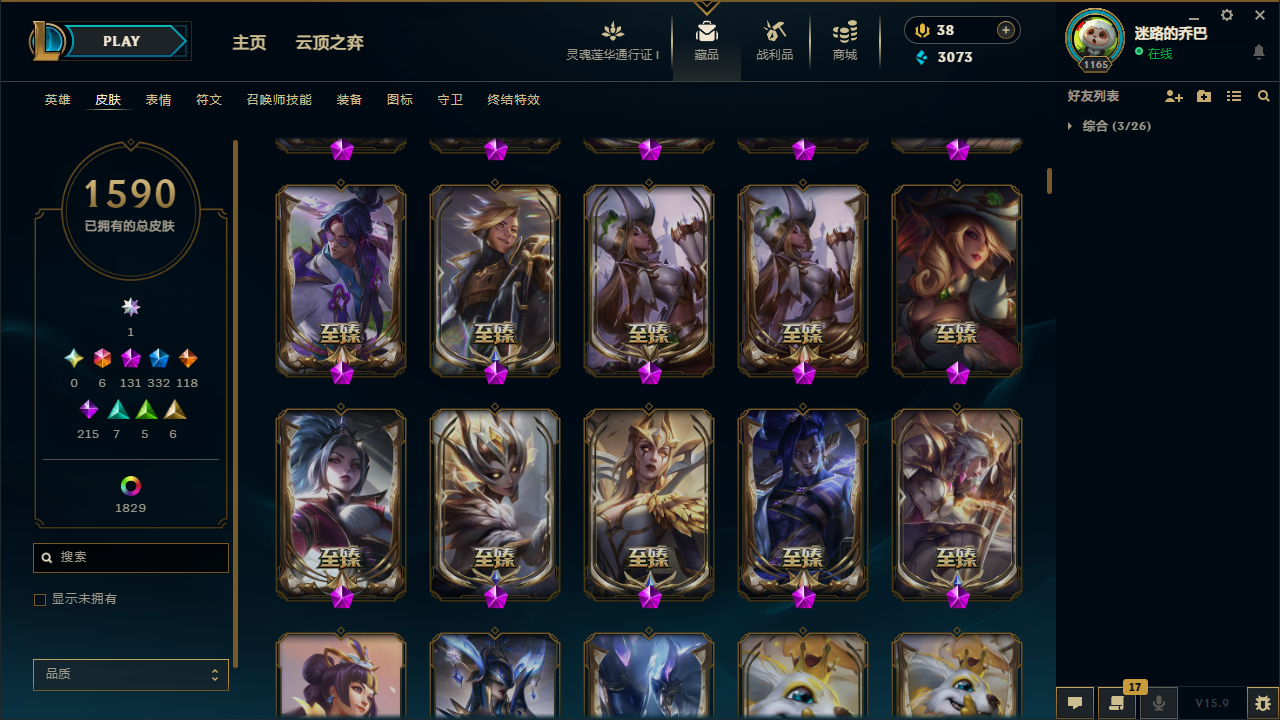Go to the 云顶之弈 page
Screen dimensions: 1280x720
(x=329, y=42)
